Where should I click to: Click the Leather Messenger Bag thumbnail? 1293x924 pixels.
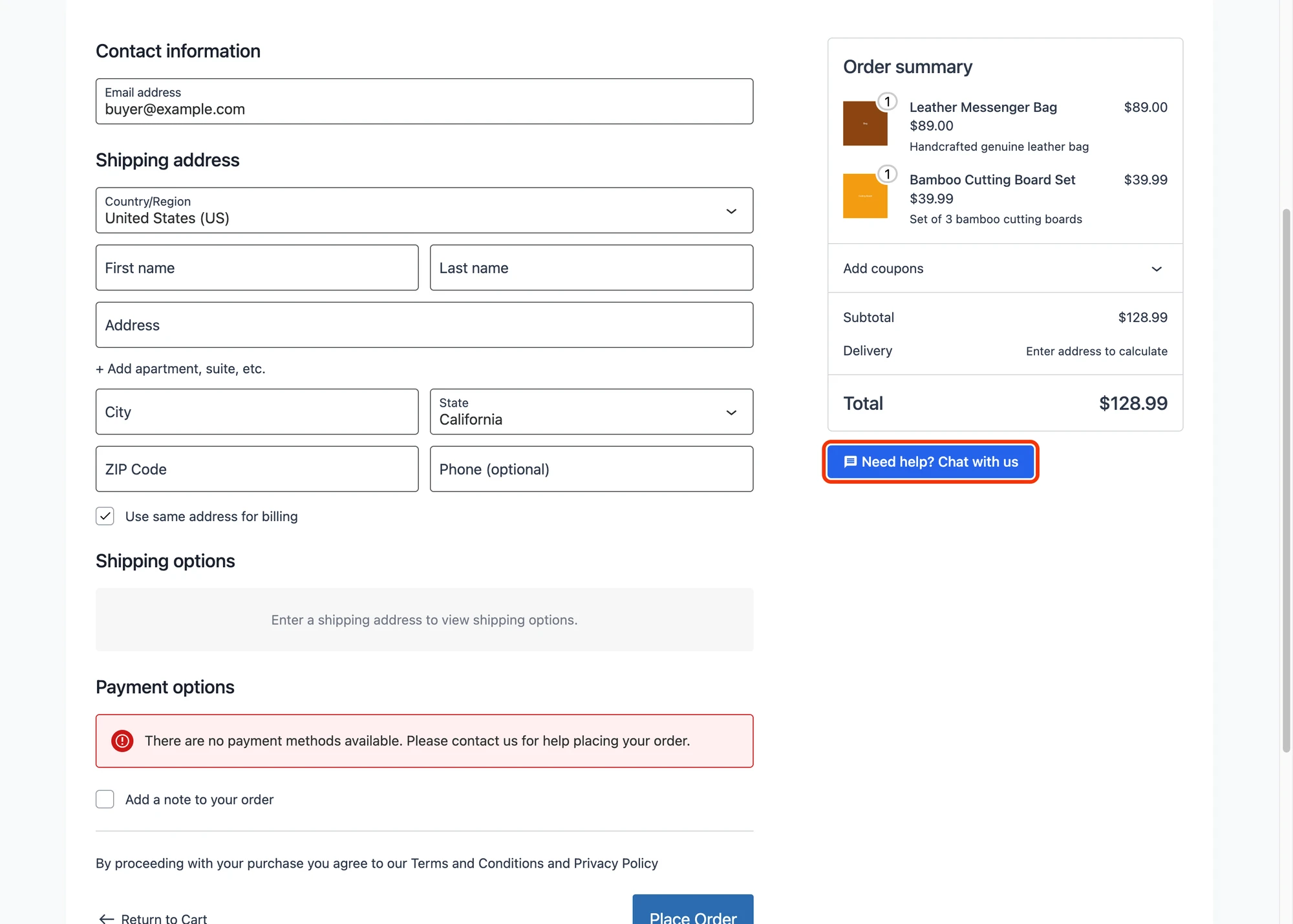(x=865, y=123)
